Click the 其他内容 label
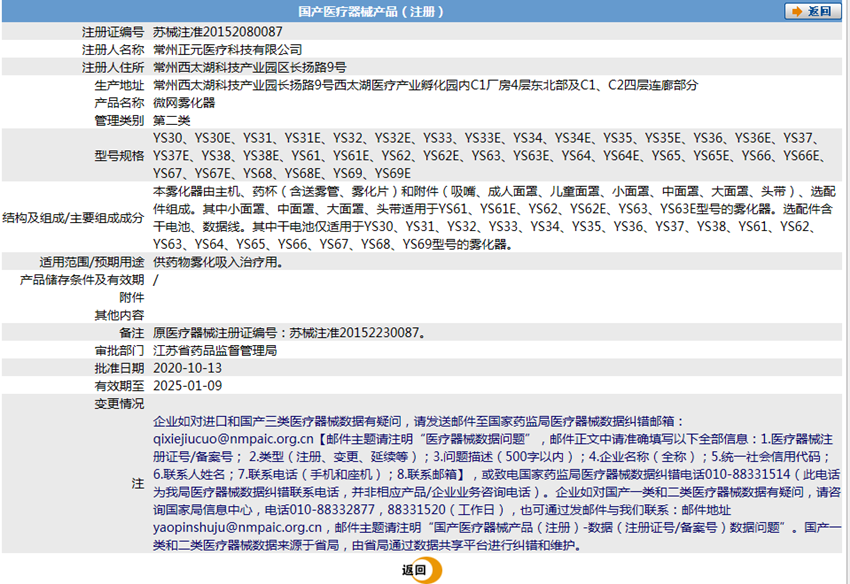The image size is (850, 584). tap(119, 315)
